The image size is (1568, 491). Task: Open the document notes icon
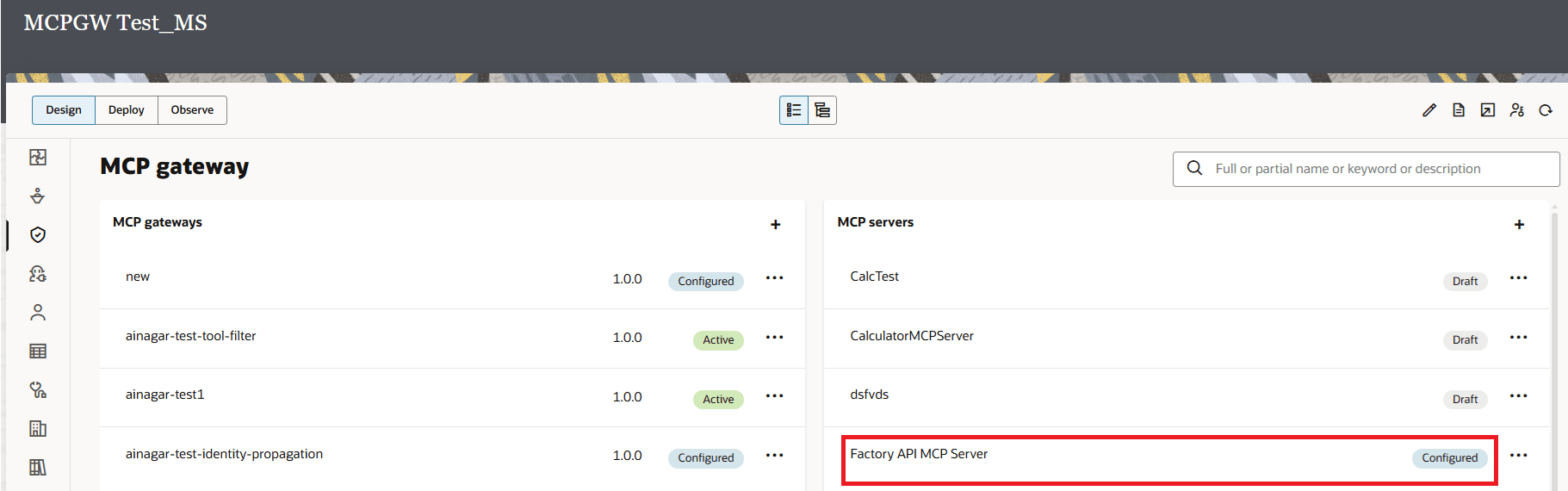click(1459, 110)
